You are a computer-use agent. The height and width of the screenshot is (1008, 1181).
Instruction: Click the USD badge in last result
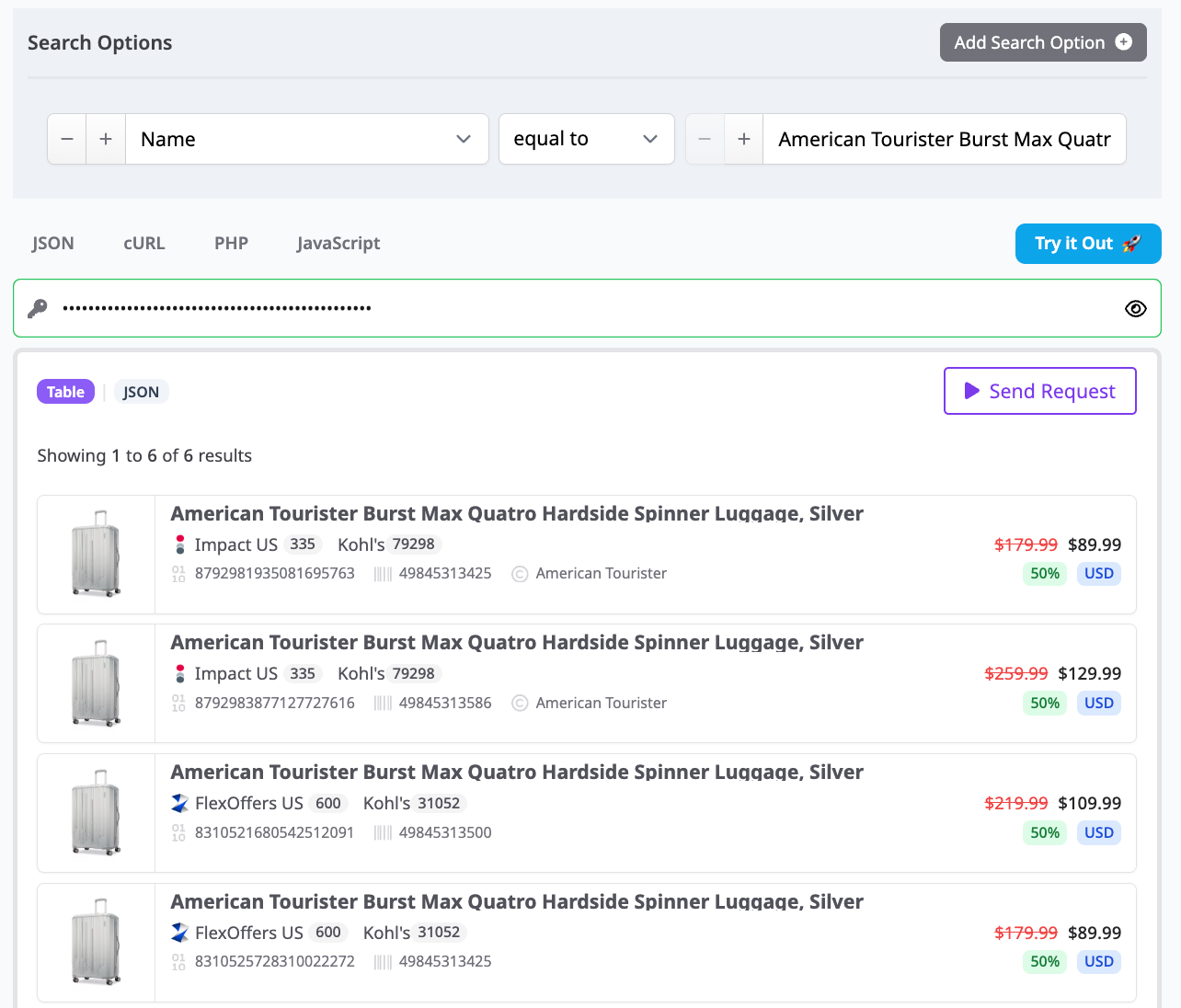[1099, 962]
